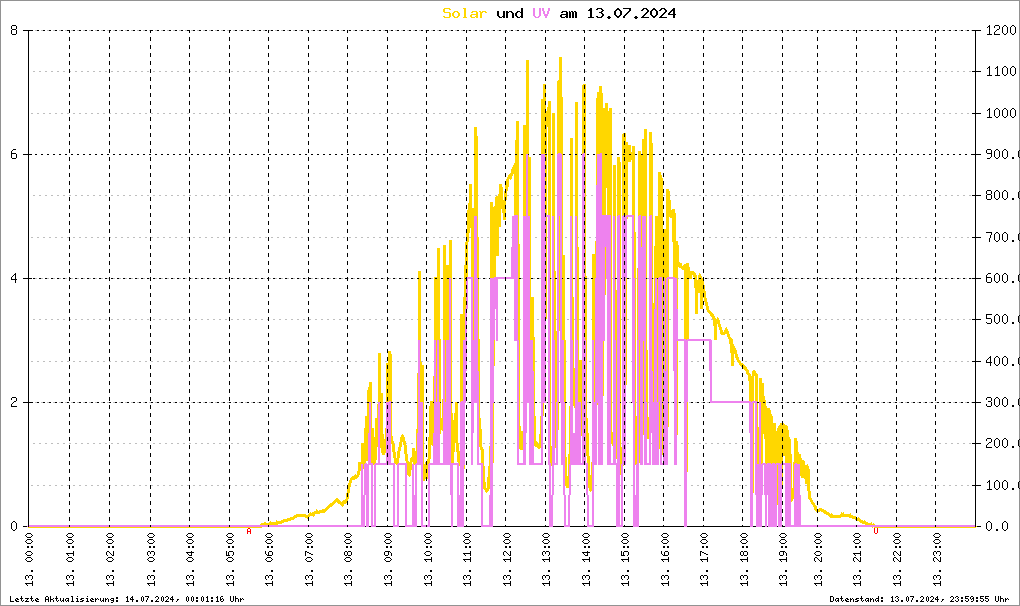This screenshot has height=606, width=1020.
Task: Click the time label "13. 16:00"
Action: (x=665, y=559)
